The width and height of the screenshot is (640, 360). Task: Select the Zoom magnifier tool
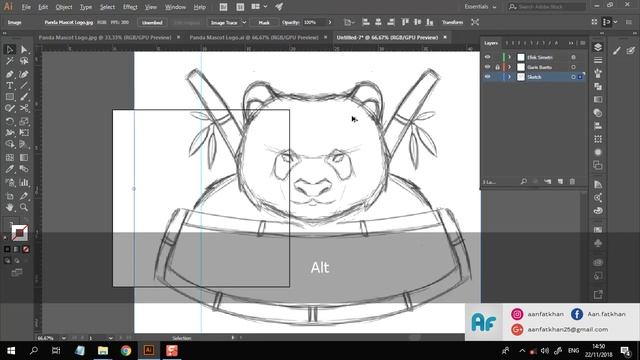point(24,207)
